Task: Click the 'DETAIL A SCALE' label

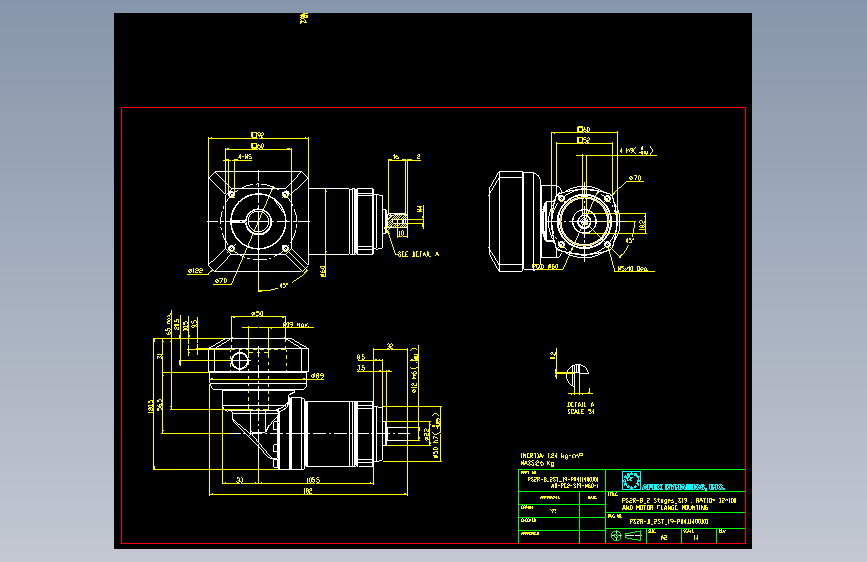Action: click(x=581, y=408)
